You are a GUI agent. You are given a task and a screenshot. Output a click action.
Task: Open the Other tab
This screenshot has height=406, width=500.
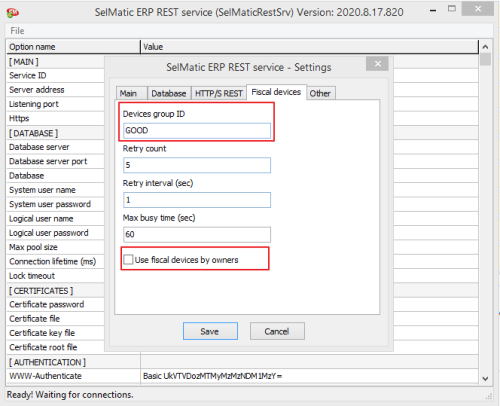pyautogui.click(x=320, y=93)
